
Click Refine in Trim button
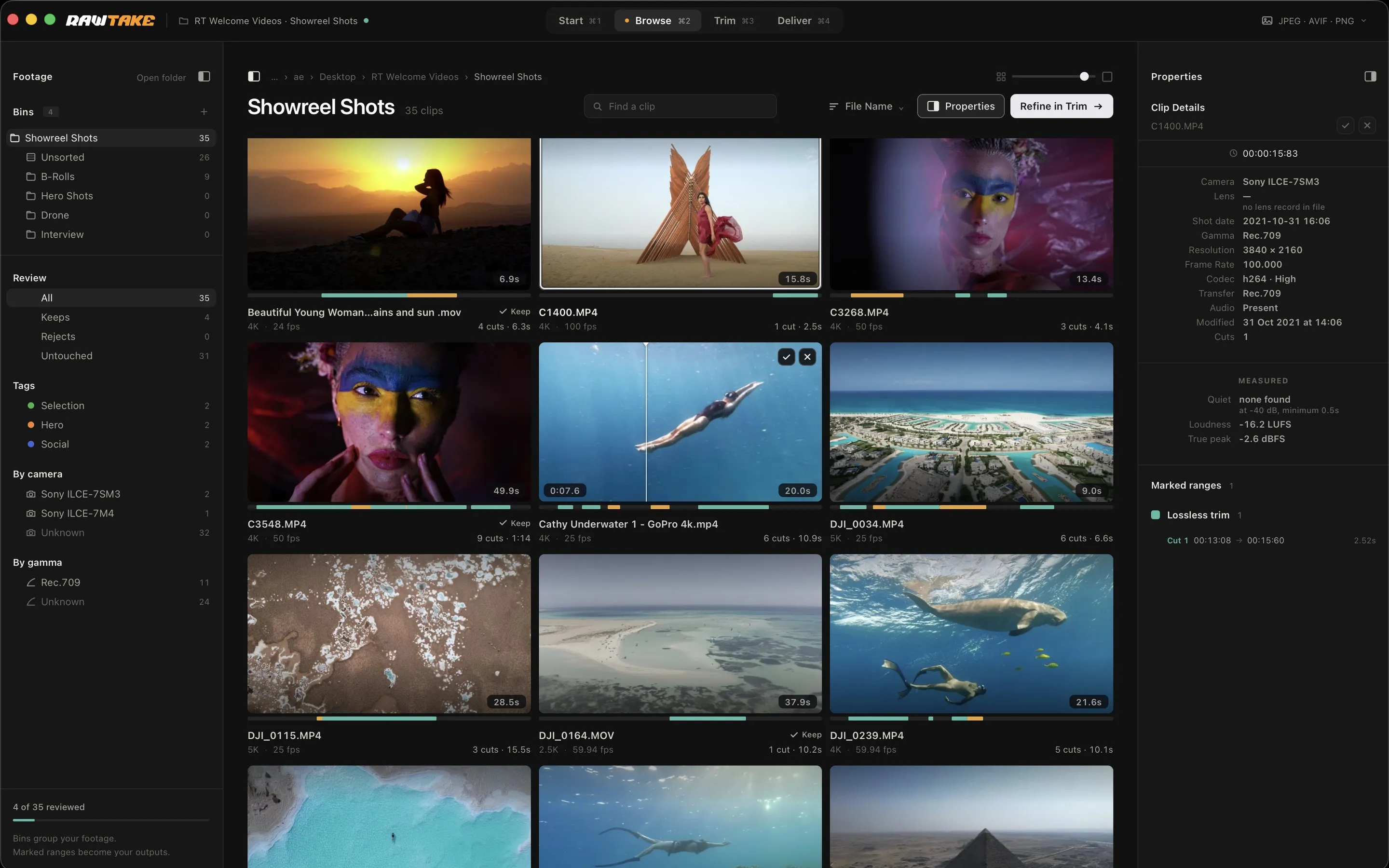[x=1061, y=106]
